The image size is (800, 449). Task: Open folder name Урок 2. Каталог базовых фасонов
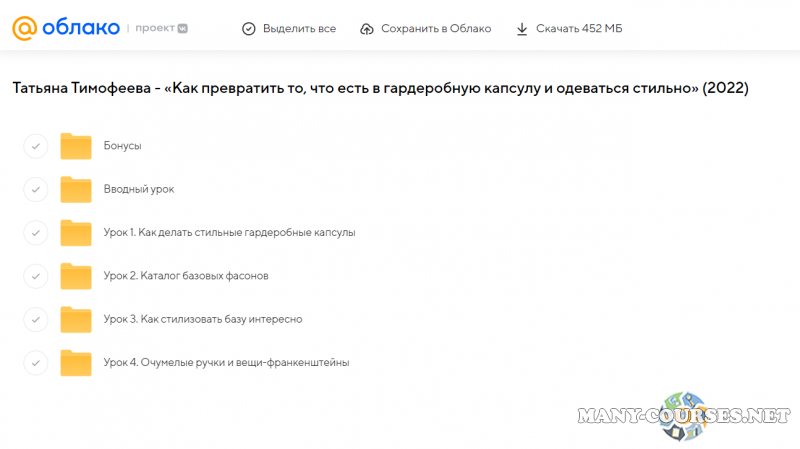click(x=185, y=275)
